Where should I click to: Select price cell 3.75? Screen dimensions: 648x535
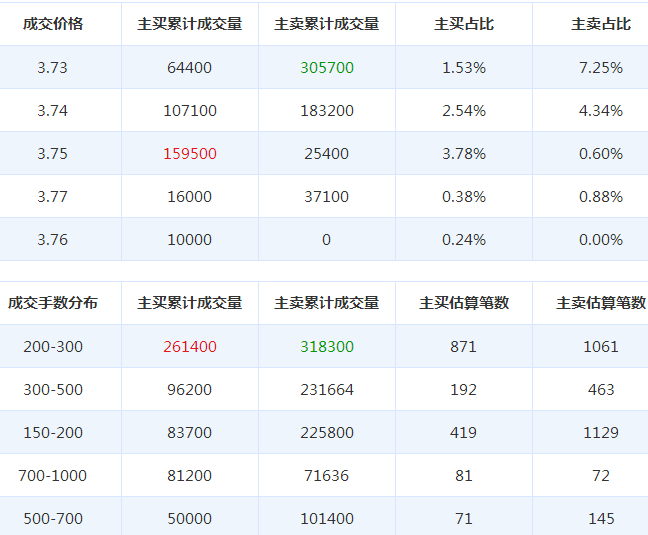pyautogui.click(x=52, y=153)
